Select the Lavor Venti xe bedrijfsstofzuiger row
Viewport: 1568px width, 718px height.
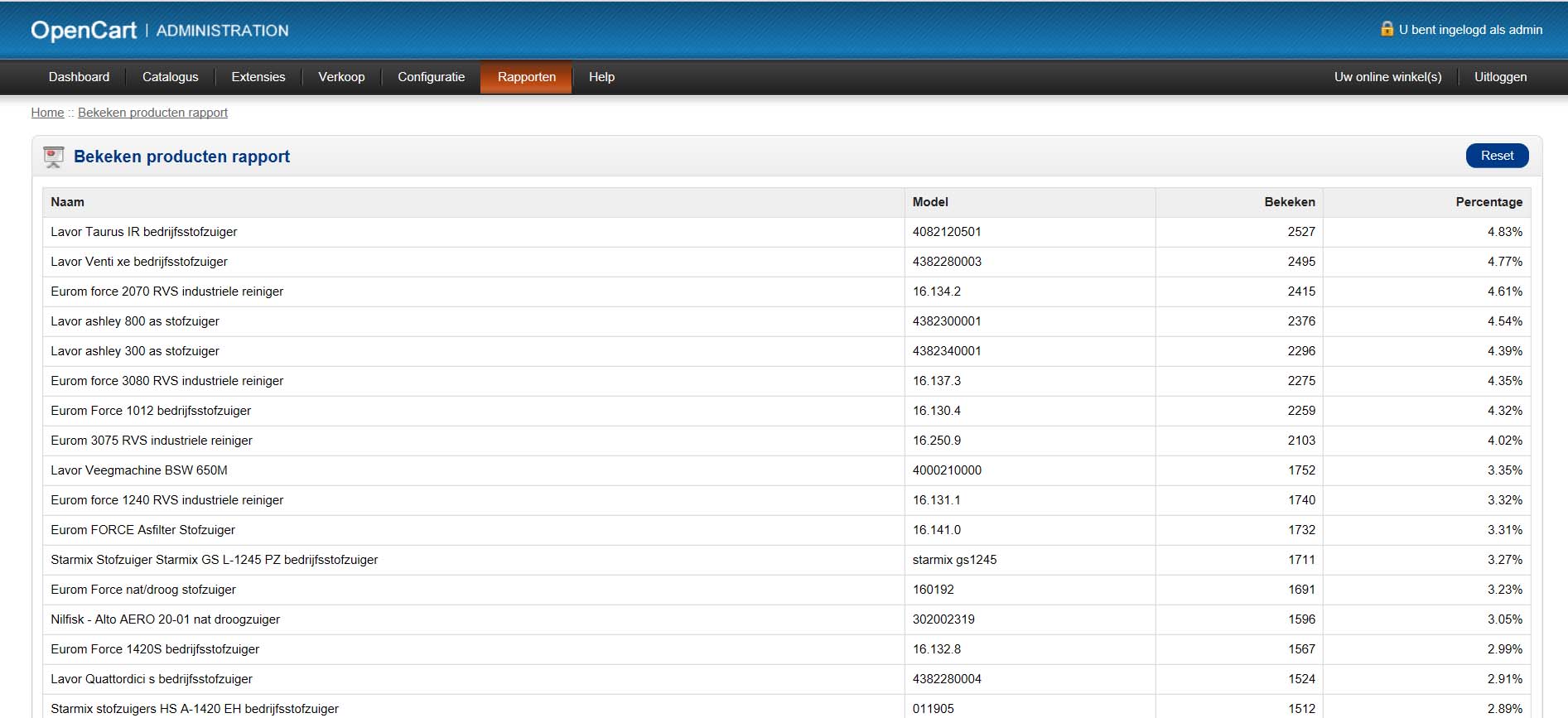[x=786, y=262]
